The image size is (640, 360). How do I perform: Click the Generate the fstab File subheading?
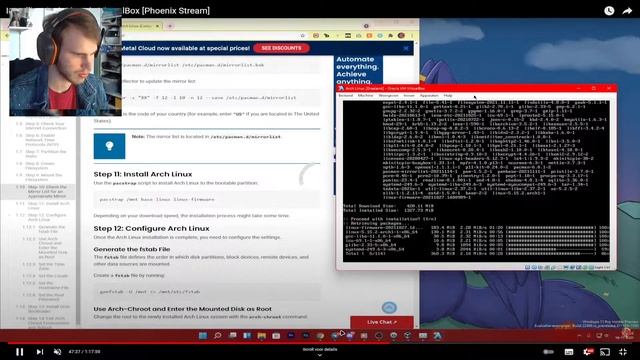132,249
